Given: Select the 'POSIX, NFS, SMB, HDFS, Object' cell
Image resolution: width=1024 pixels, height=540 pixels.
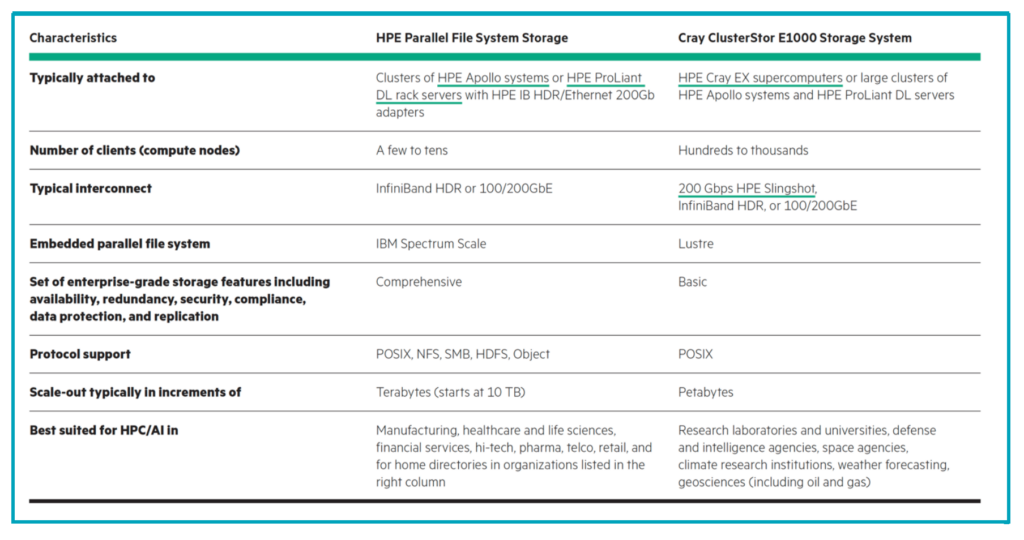Looking at the screenshot, I should (x=463, y=355).
